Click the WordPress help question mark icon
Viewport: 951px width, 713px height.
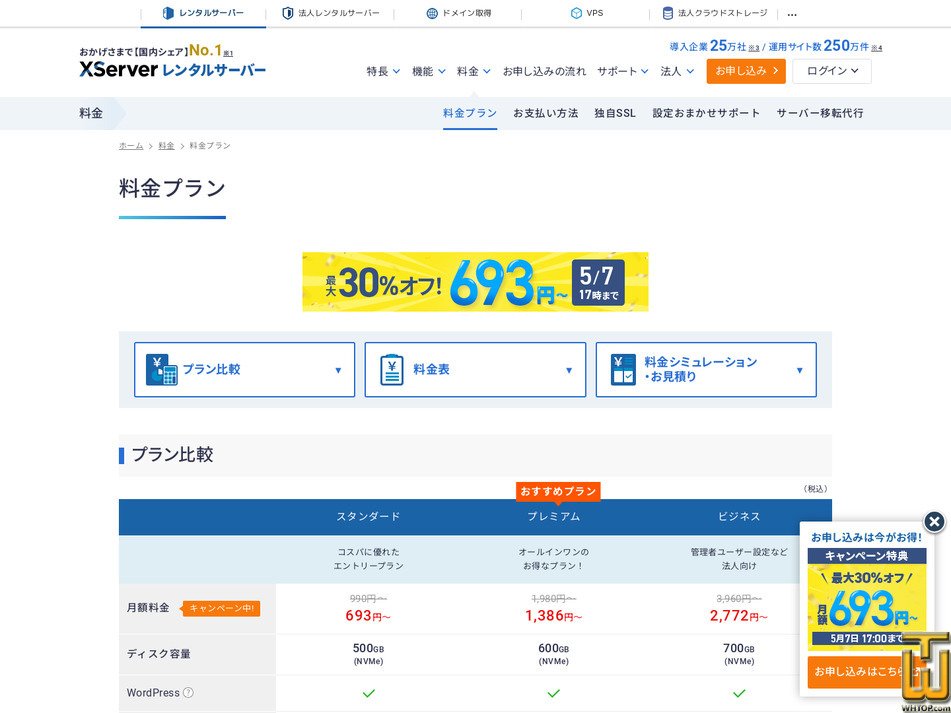(188, 692)
